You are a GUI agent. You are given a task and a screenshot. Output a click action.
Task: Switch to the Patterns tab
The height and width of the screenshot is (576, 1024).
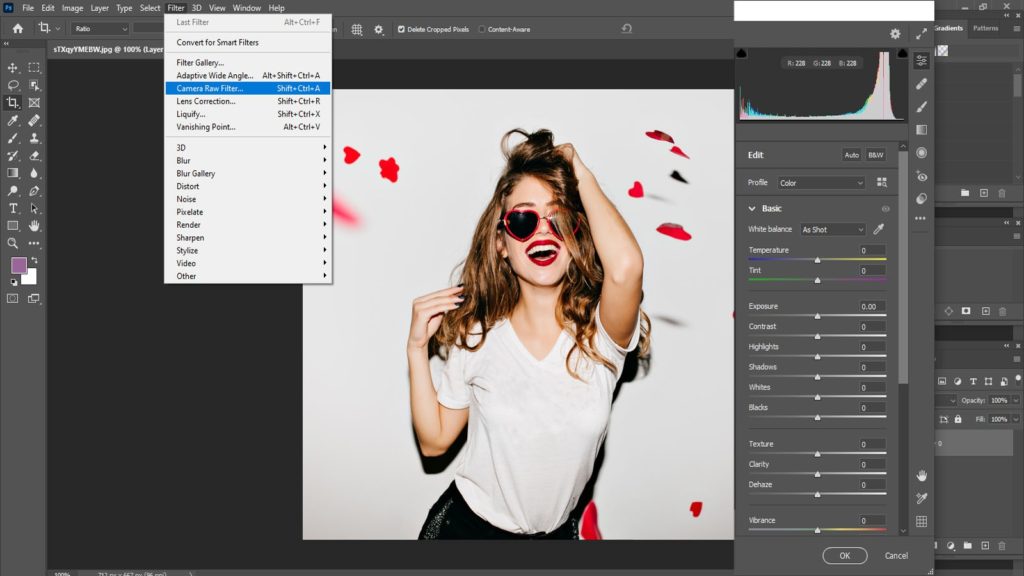[985, 28]
